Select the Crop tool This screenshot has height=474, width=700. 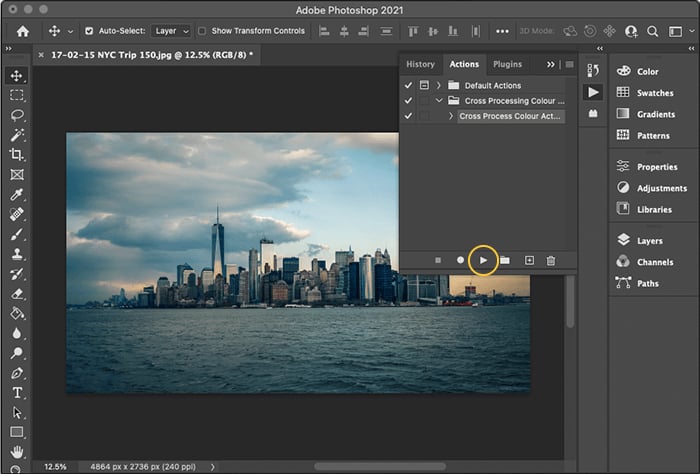17,154
